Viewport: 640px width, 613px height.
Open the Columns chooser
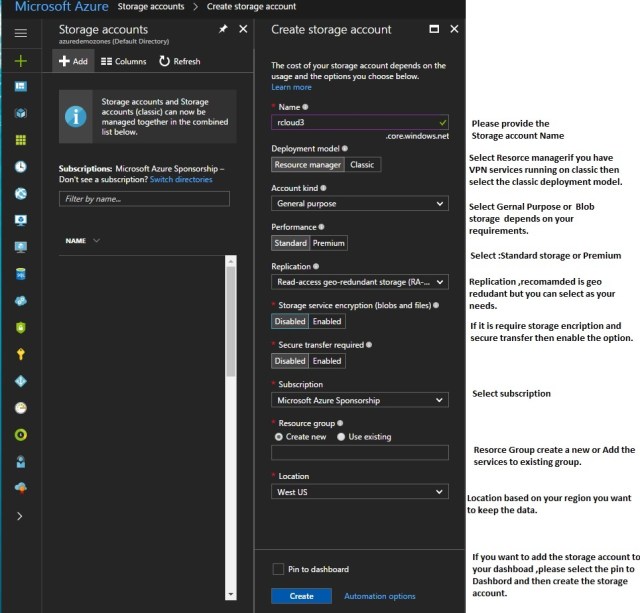[123, 61]
